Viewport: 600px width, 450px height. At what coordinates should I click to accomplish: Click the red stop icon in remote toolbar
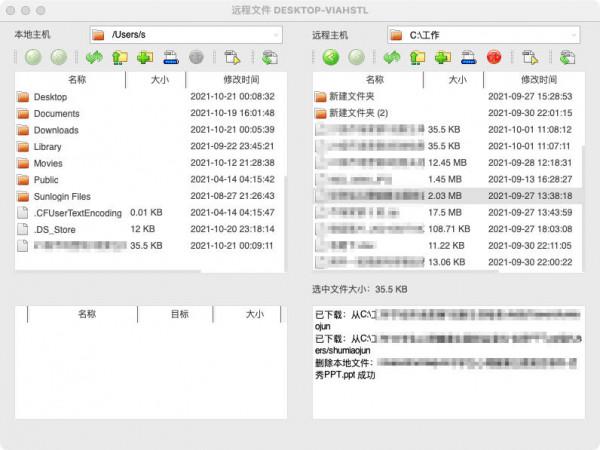[494, 57]
